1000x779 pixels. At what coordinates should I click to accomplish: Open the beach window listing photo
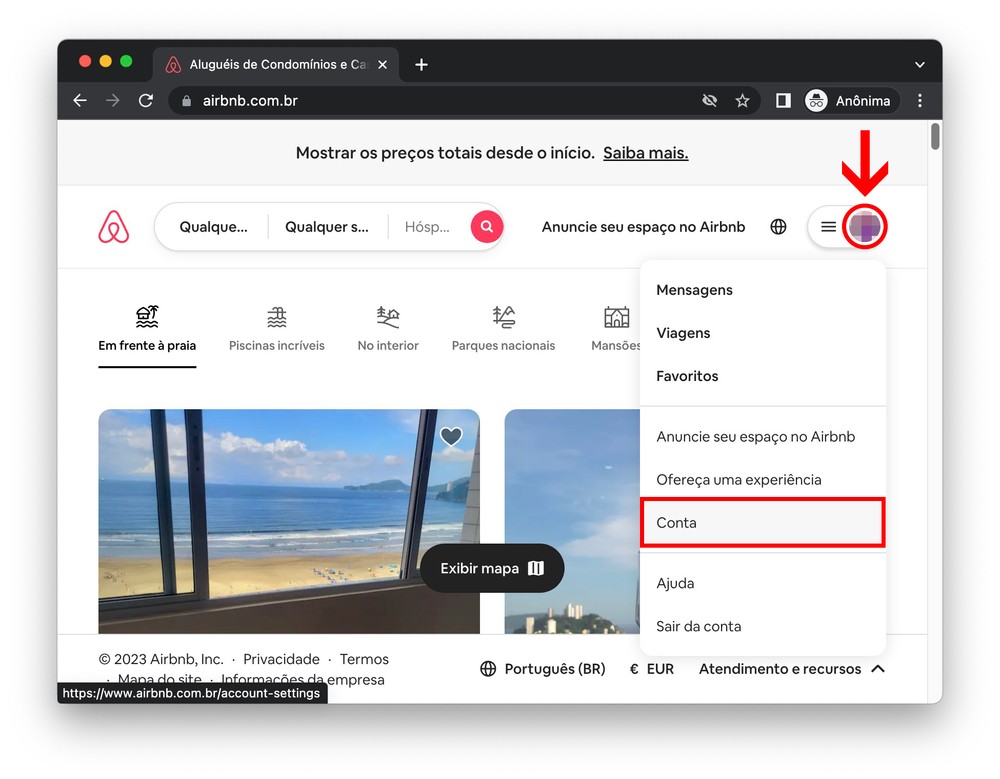289,521
